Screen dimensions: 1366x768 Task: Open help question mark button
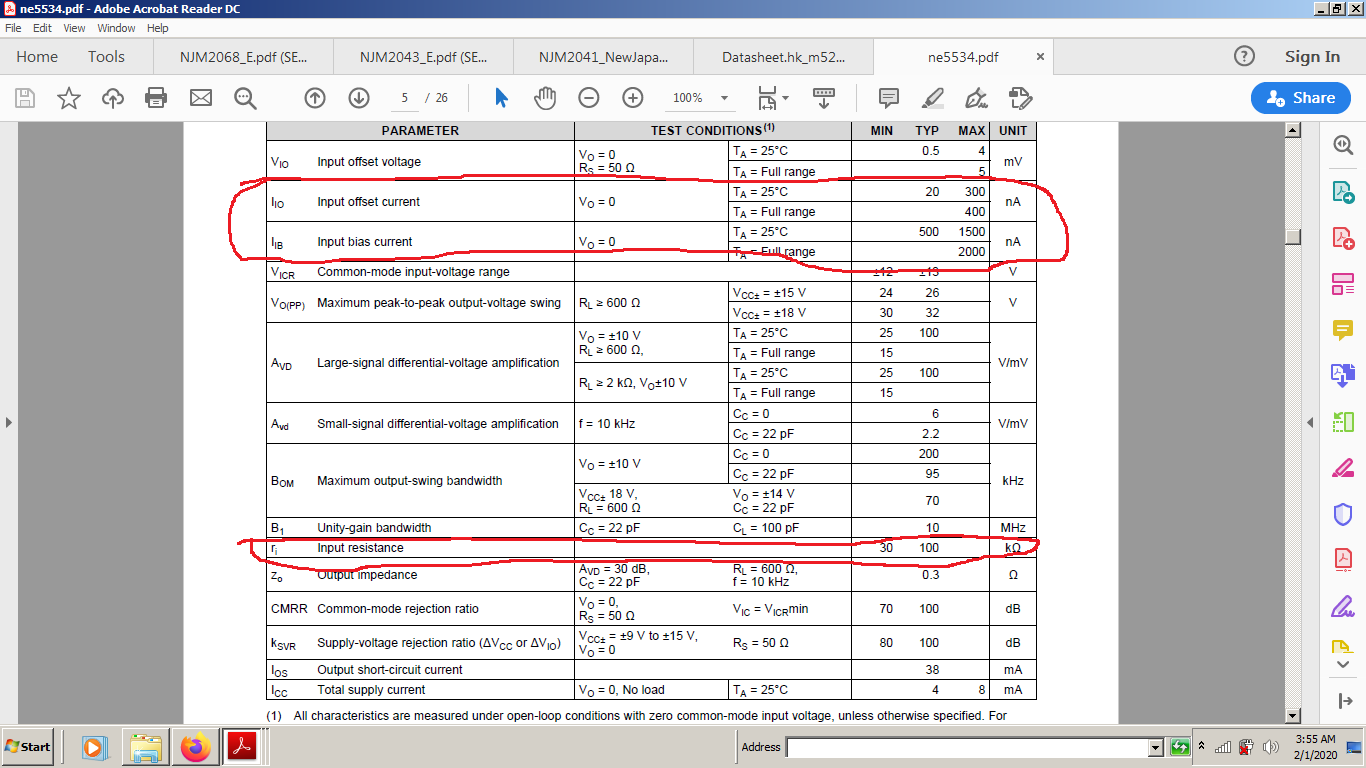pos(1244,57)
